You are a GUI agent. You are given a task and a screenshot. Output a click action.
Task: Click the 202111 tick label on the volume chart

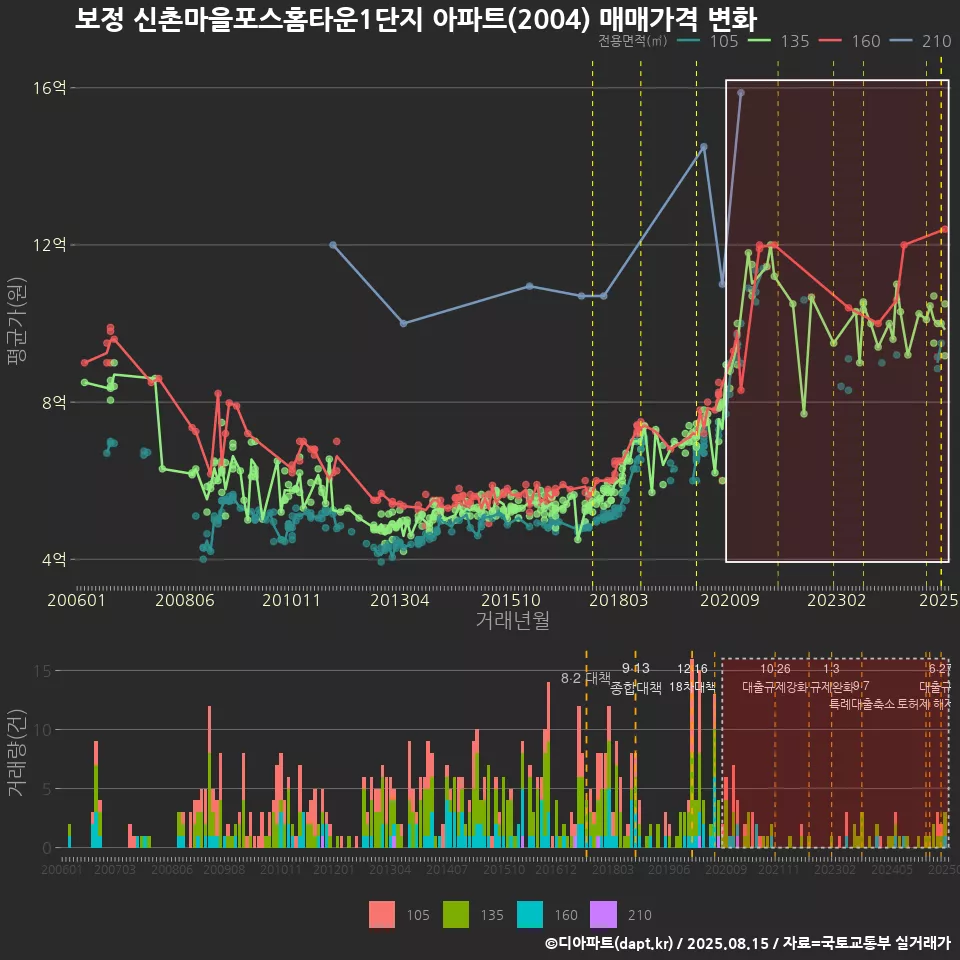pos(779,869)
